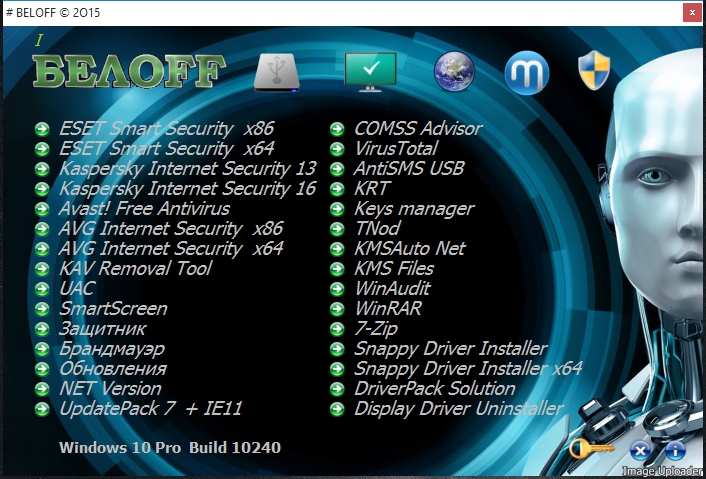706x479 pixels.
Task: Click green arrow beside Kaspersky Internet Security 13
Action: click(42, 169)
